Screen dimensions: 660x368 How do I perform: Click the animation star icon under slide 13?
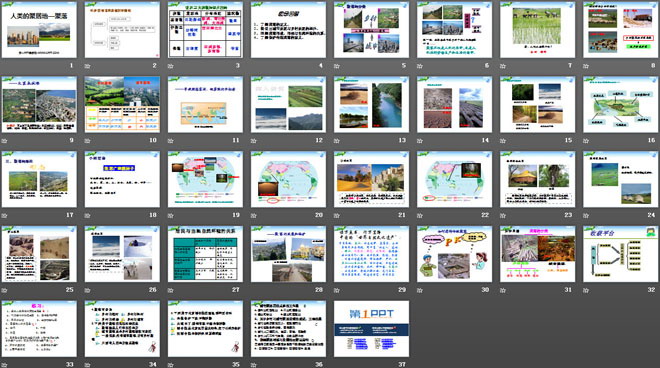tap(337, 141)
